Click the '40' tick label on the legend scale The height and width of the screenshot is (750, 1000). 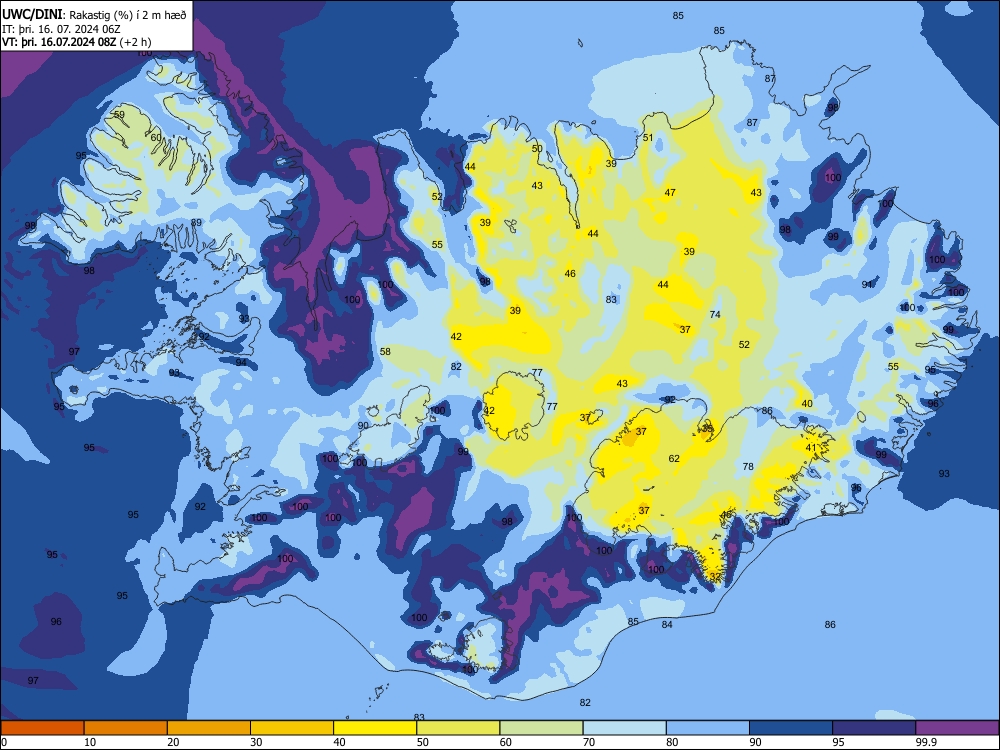coord(339,742)
